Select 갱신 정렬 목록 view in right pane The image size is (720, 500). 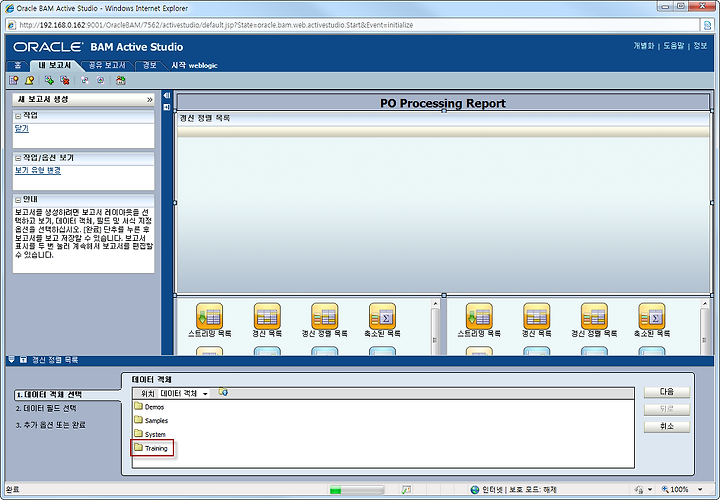pos(594,320)
